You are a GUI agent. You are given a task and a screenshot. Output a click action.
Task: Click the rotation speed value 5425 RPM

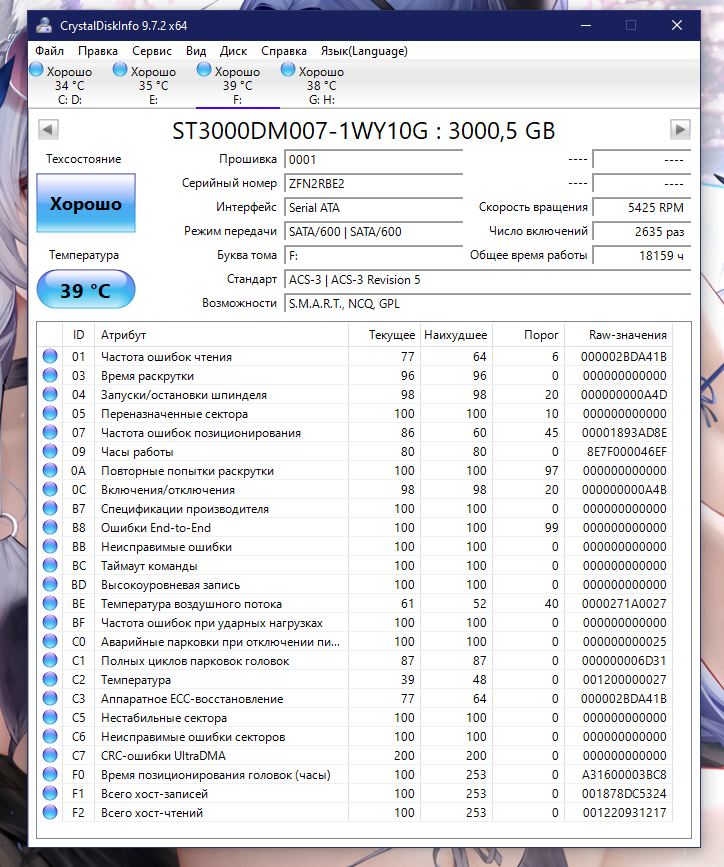[x=642, y=208]
